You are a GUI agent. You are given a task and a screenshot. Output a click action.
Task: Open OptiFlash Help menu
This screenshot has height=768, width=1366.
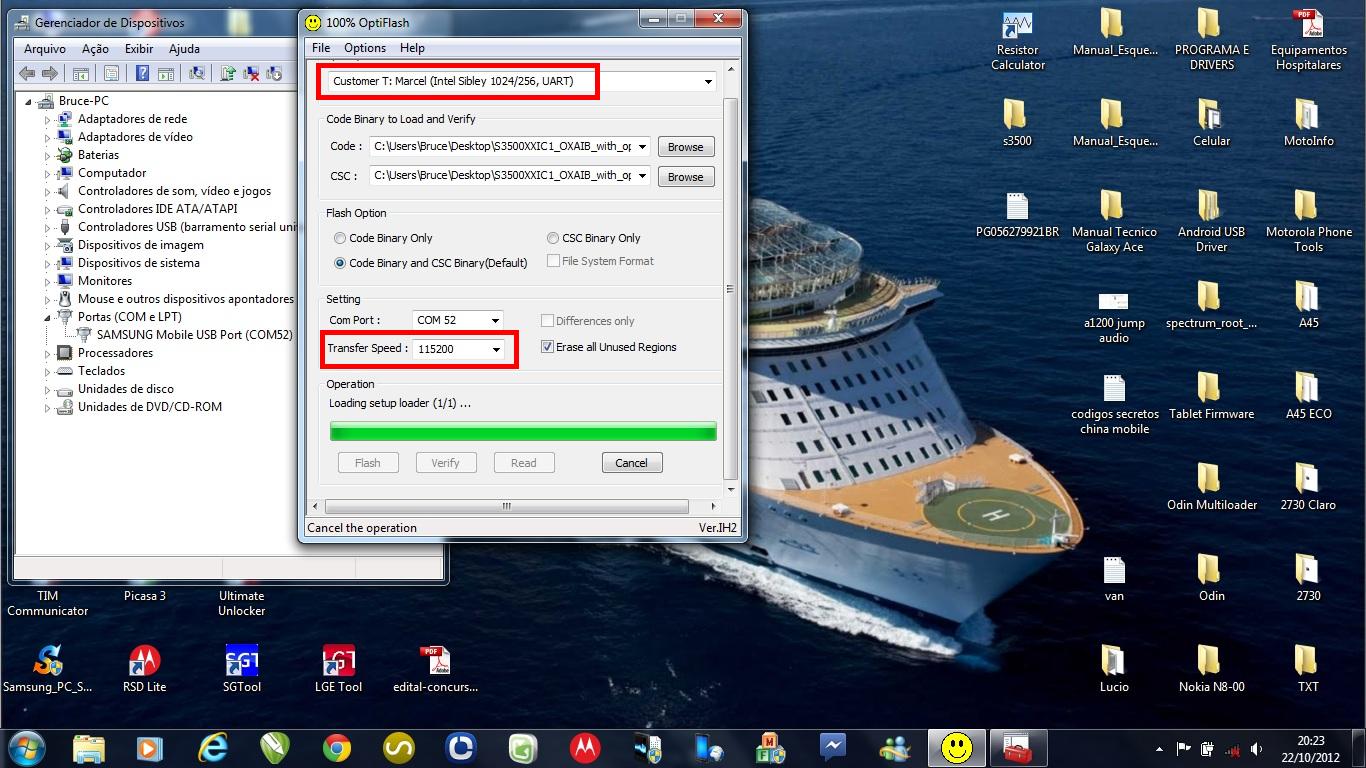[x=412, y=48]
